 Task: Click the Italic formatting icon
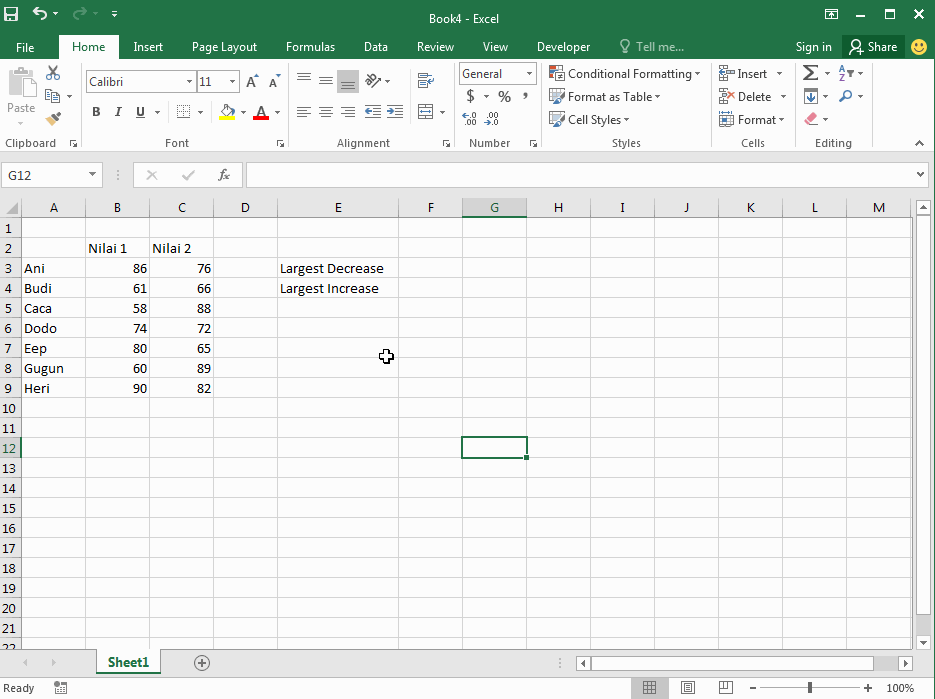point(117,112)
